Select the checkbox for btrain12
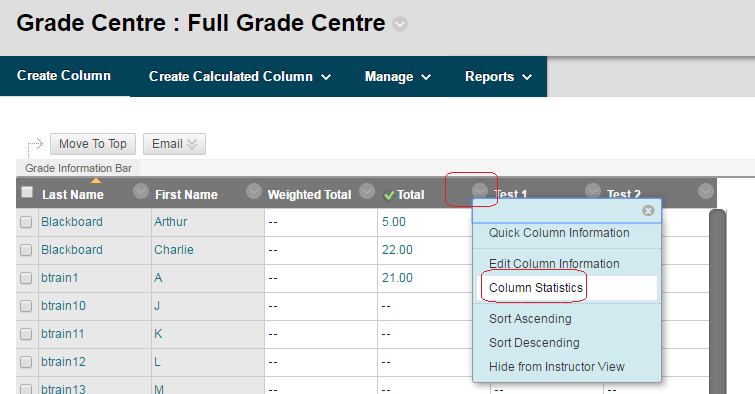The image size is (755, 394). (x=26, y=362)
